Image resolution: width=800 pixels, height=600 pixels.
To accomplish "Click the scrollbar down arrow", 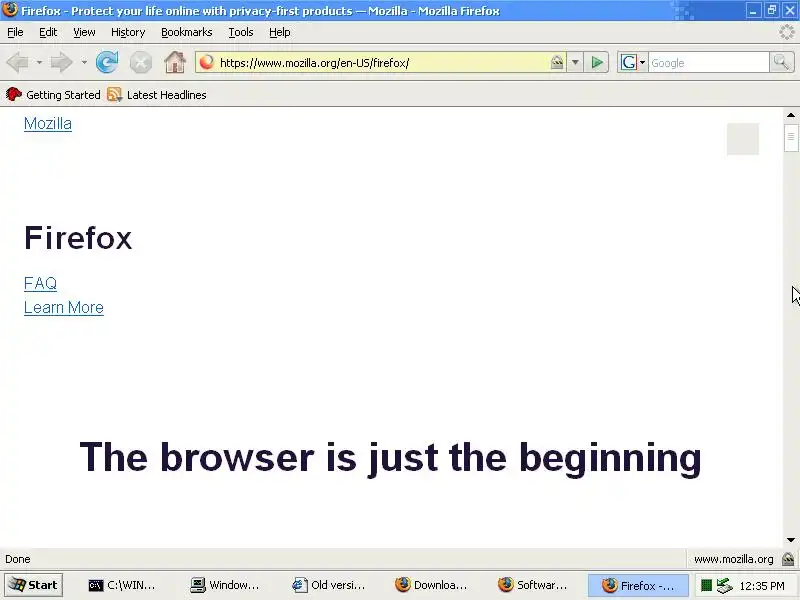I will coord(791,540).
